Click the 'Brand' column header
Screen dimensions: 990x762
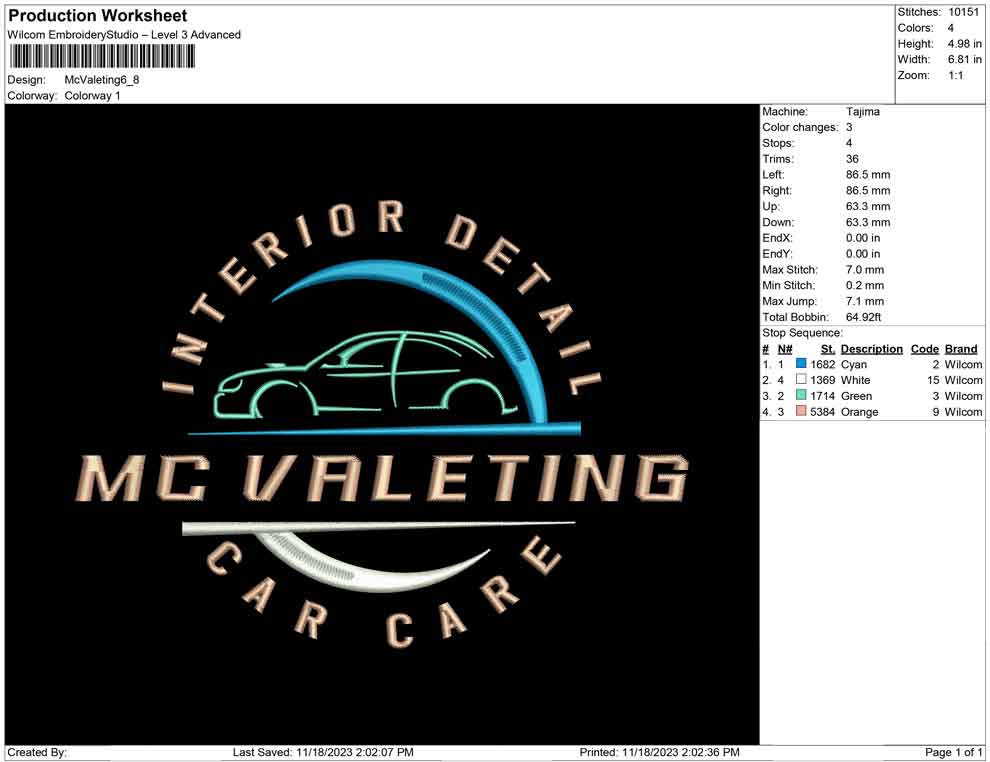[x=960, y=348]
